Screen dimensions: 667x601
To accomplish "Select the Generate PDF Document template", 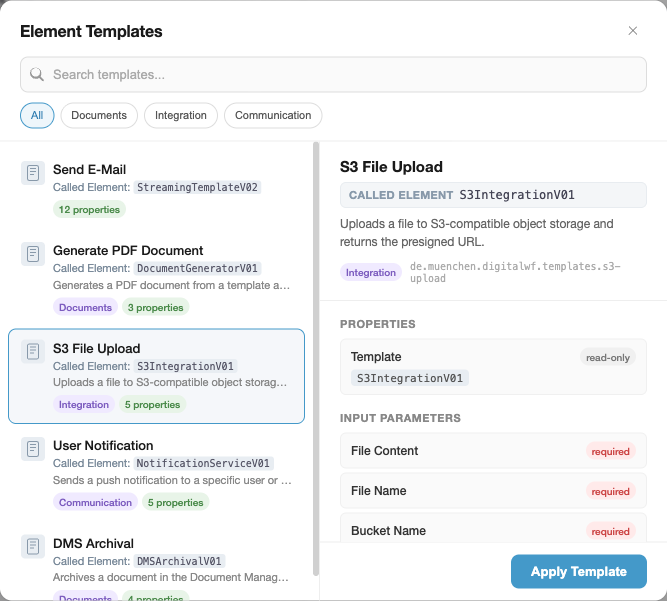I will click(157, 279).
